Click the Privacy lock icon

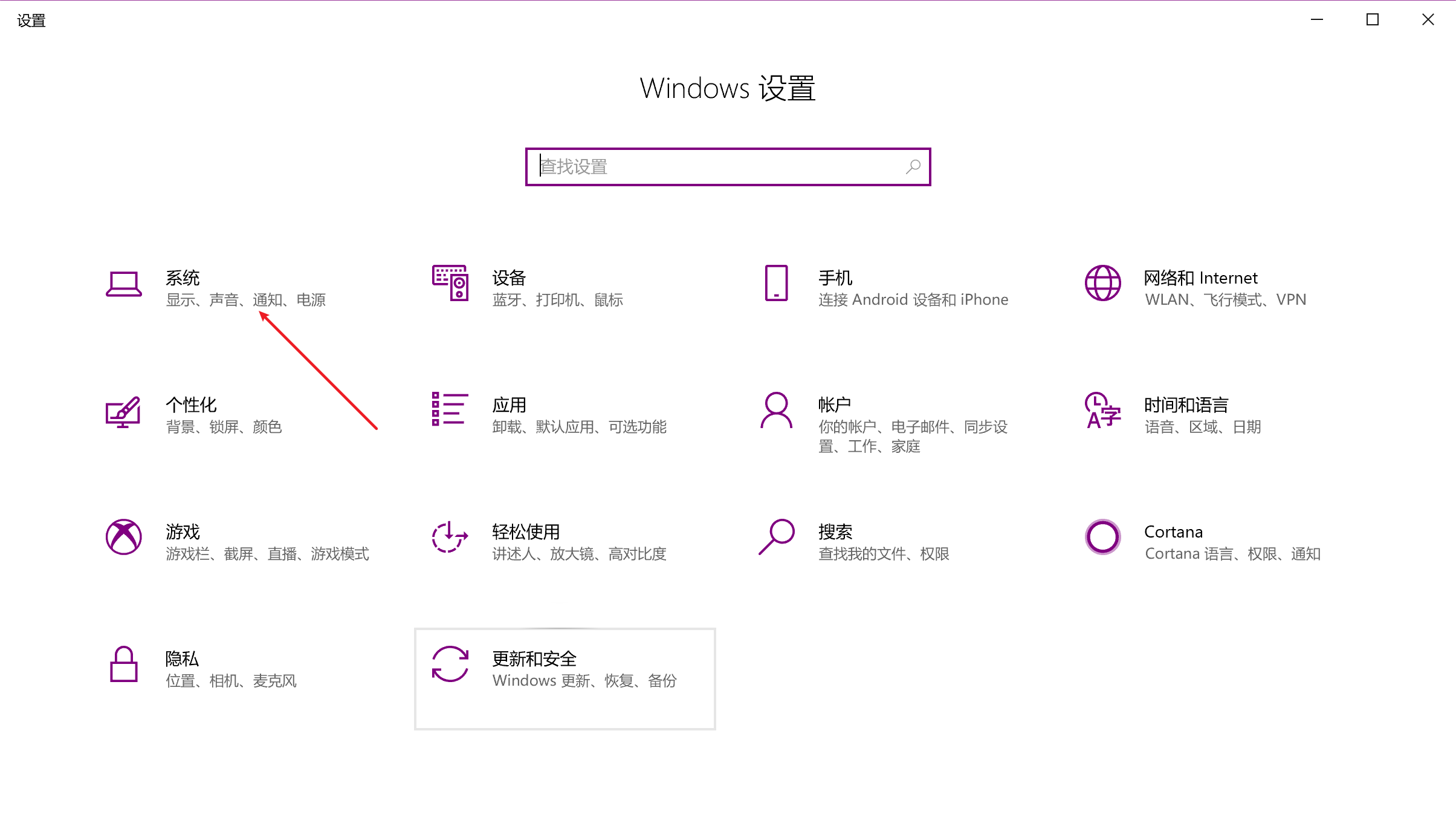(x=123, y=664)
